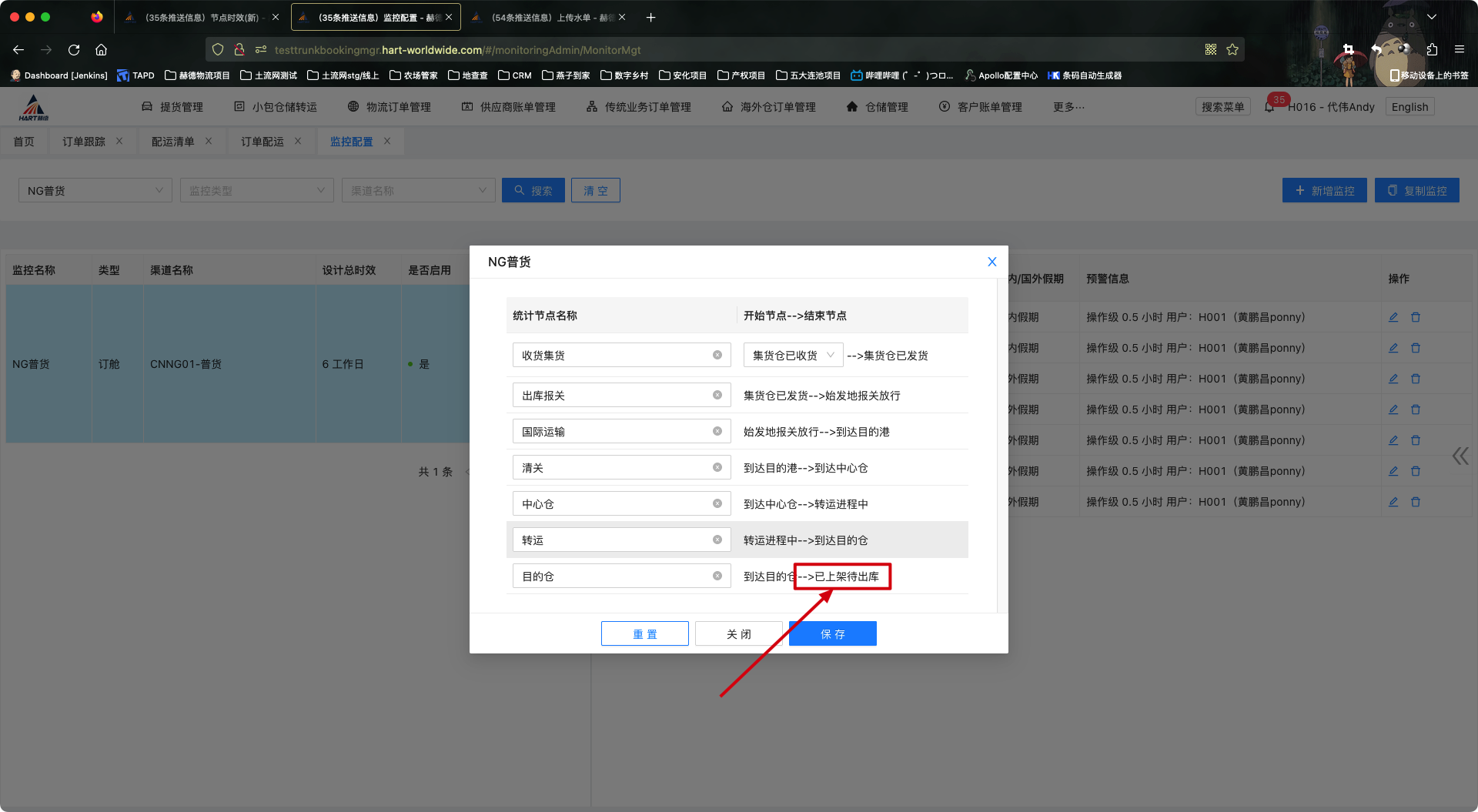This screenshot has height=812, width=1478.
Task: Click the 新增监控 button
Action: (1324, 190)
